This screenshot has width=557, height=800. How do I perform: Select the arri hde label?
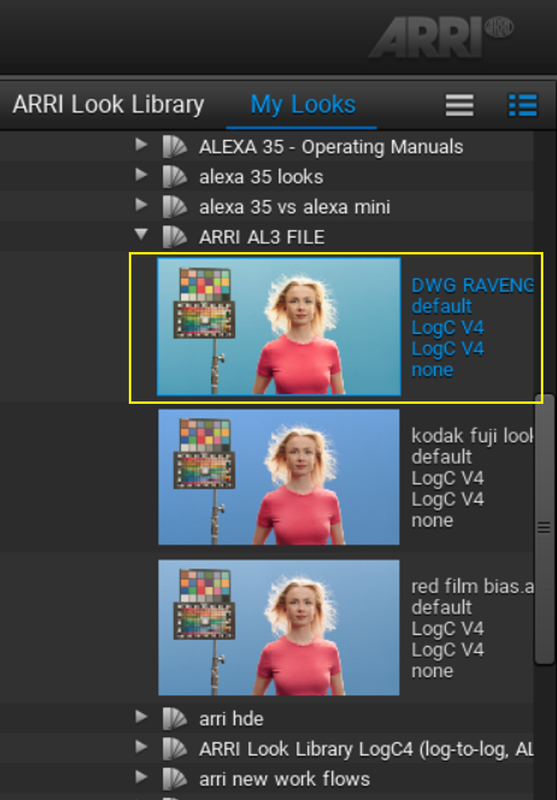click(x=231, y=719)
